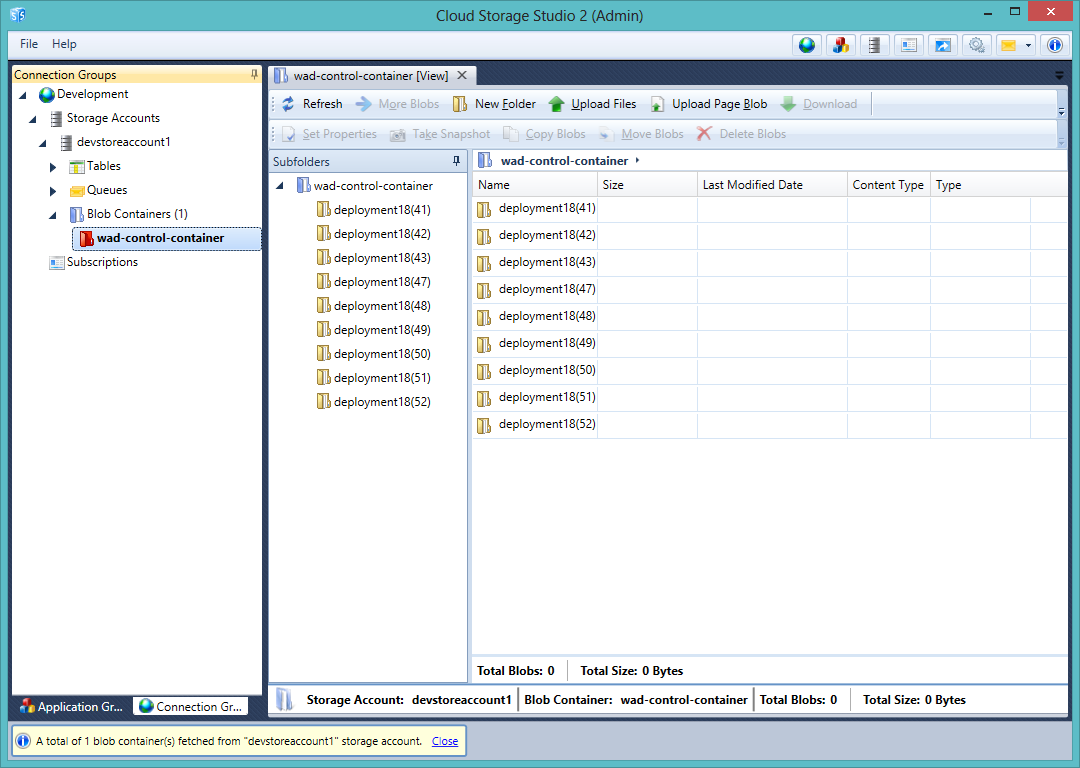The height and width of the screenshot is (768, 1080).
Task: Click the colored cubes application groups icon
Action: click(840, 45)
